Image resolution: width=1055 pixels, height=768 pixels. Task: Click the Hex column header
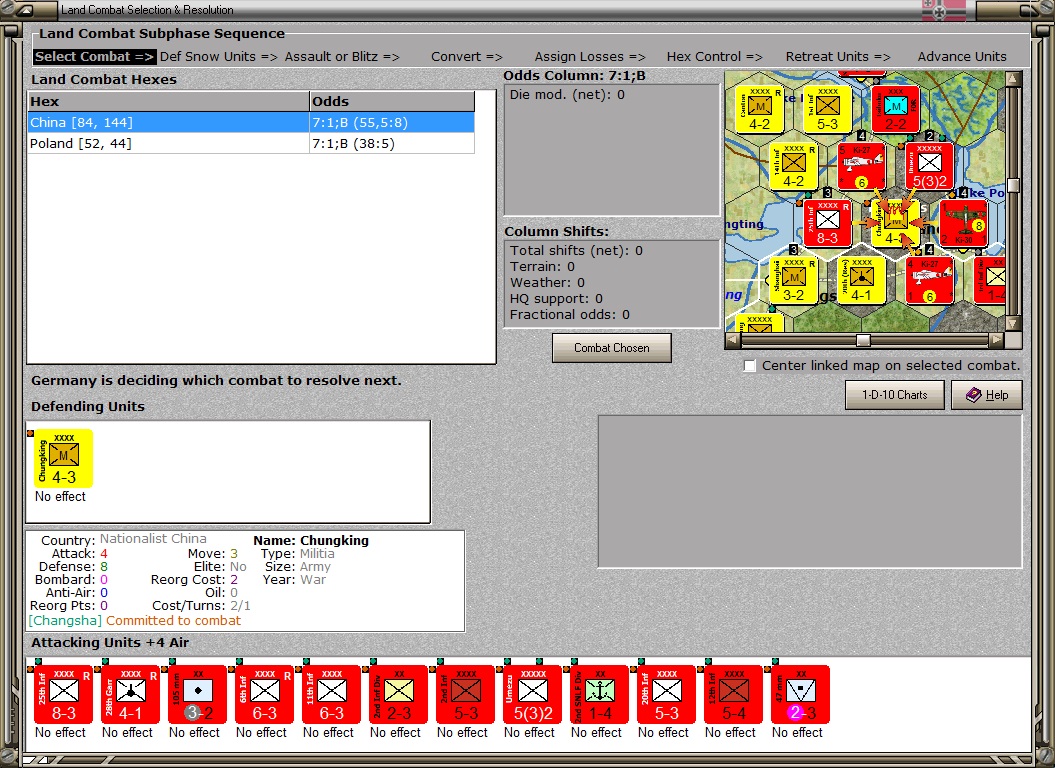click(x=168, y=102)
